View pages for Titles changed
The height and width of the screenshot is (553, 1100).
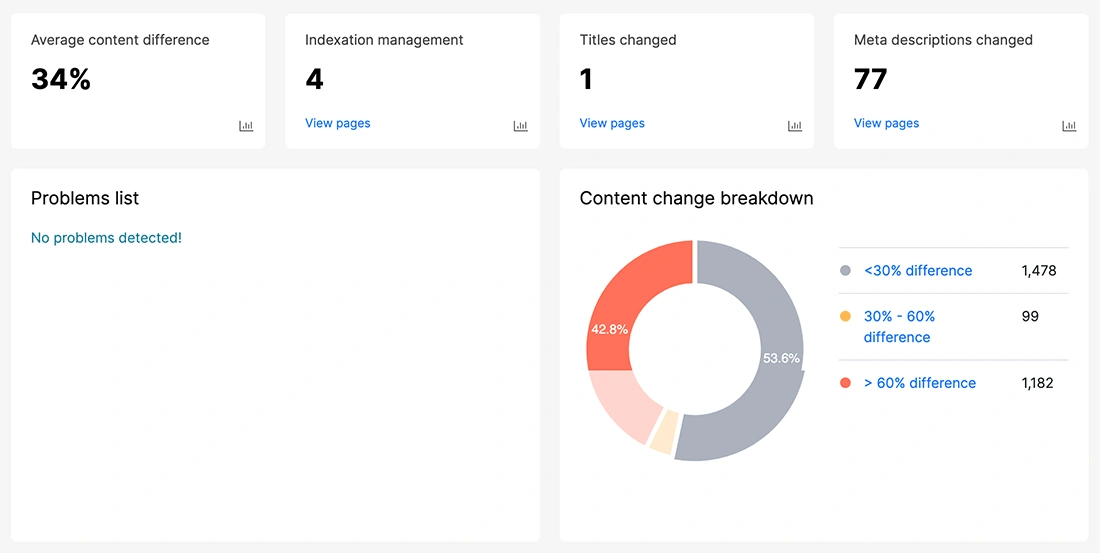click(612, 123)
